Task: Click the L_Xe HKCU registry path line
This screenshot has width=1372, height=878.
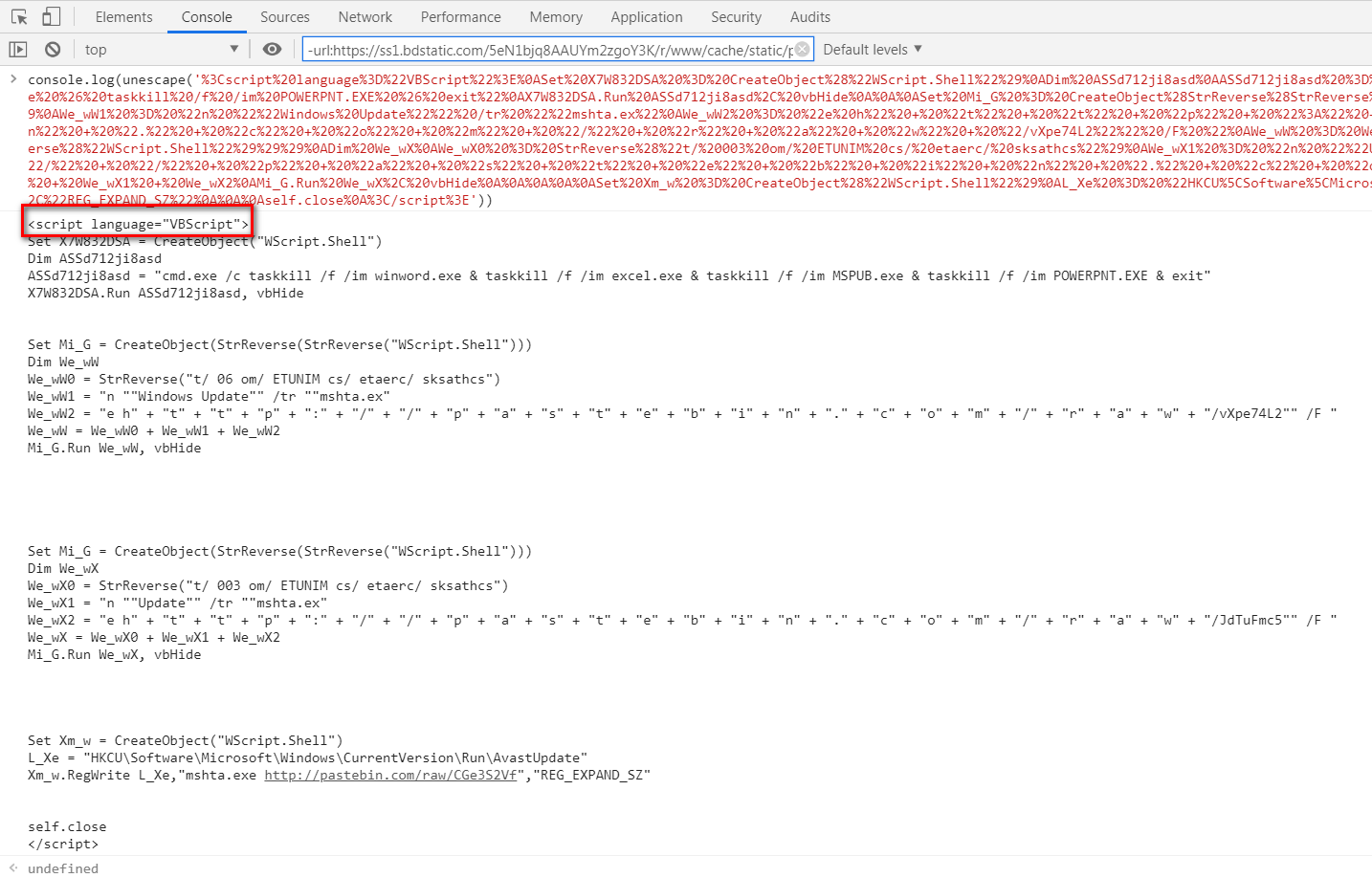Action: [308, 757]
